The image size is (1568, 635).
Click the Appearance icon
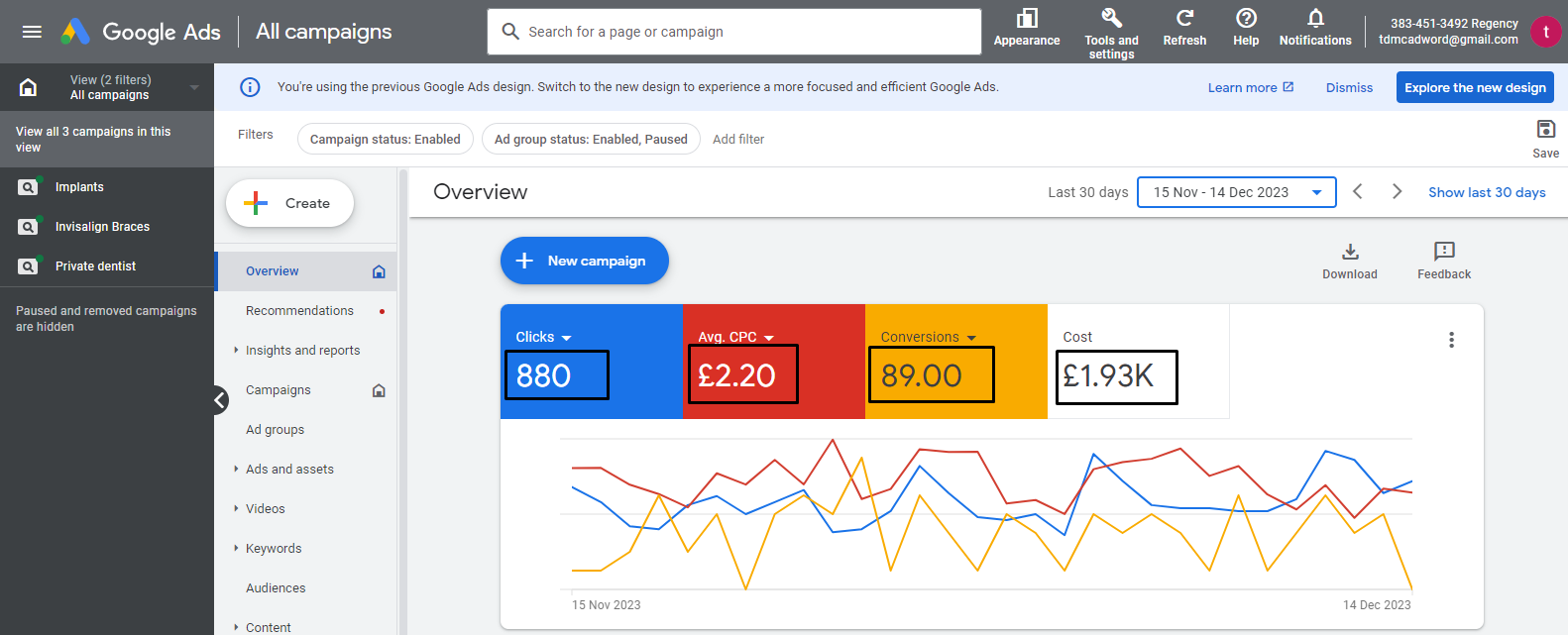1027,19
